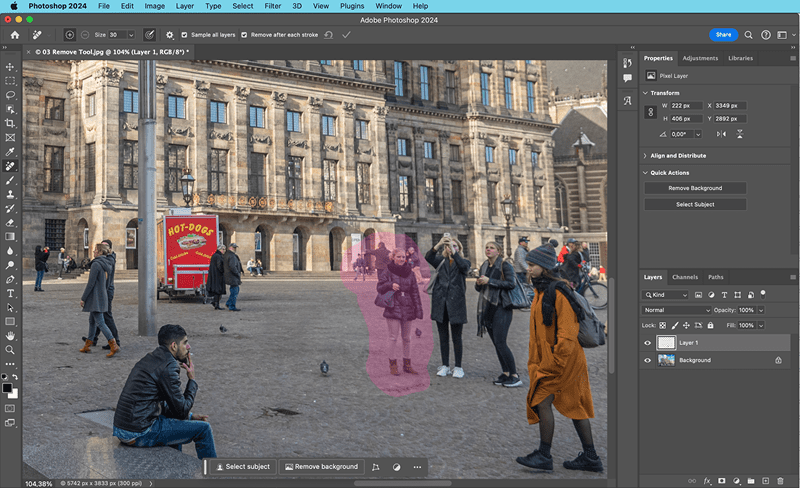The height and width of the screenshot is (488, 800).
Task: Create a new layer with plus icon
Action: (x=765, y=481)
